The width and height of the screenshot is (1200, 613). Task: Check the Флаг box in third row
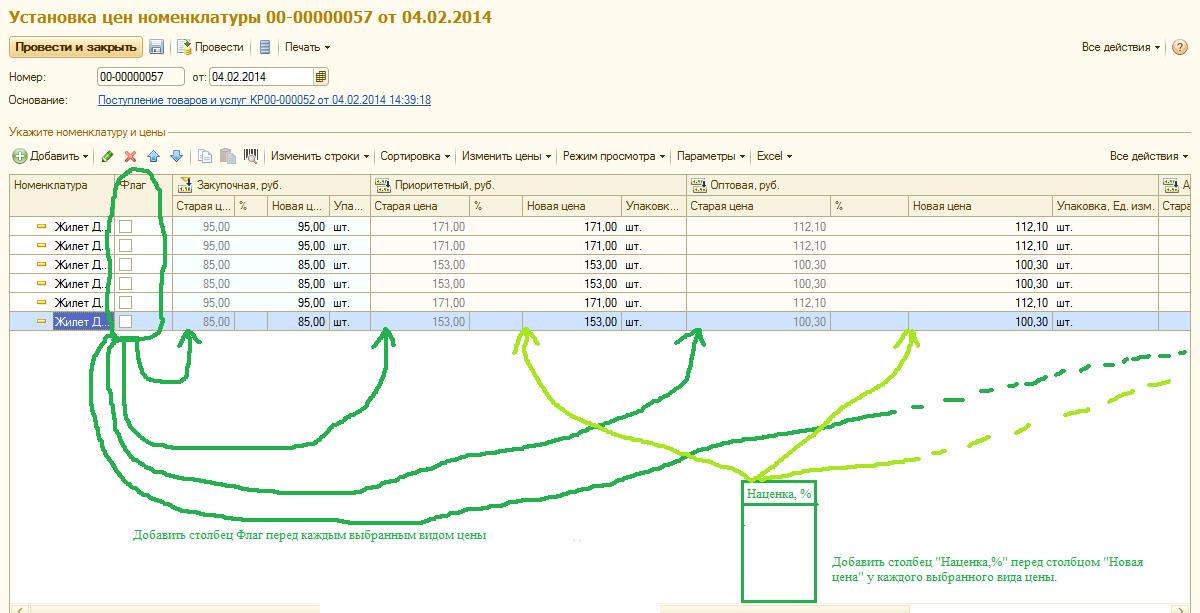click(x=126, y=265)
